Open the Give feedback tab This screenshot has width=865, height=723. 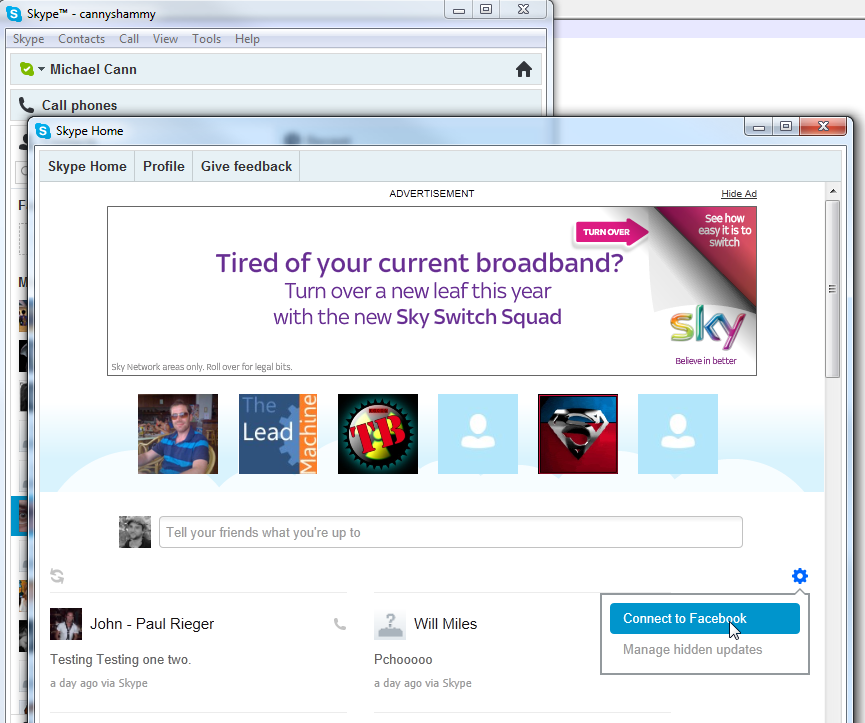coord(246,167)
